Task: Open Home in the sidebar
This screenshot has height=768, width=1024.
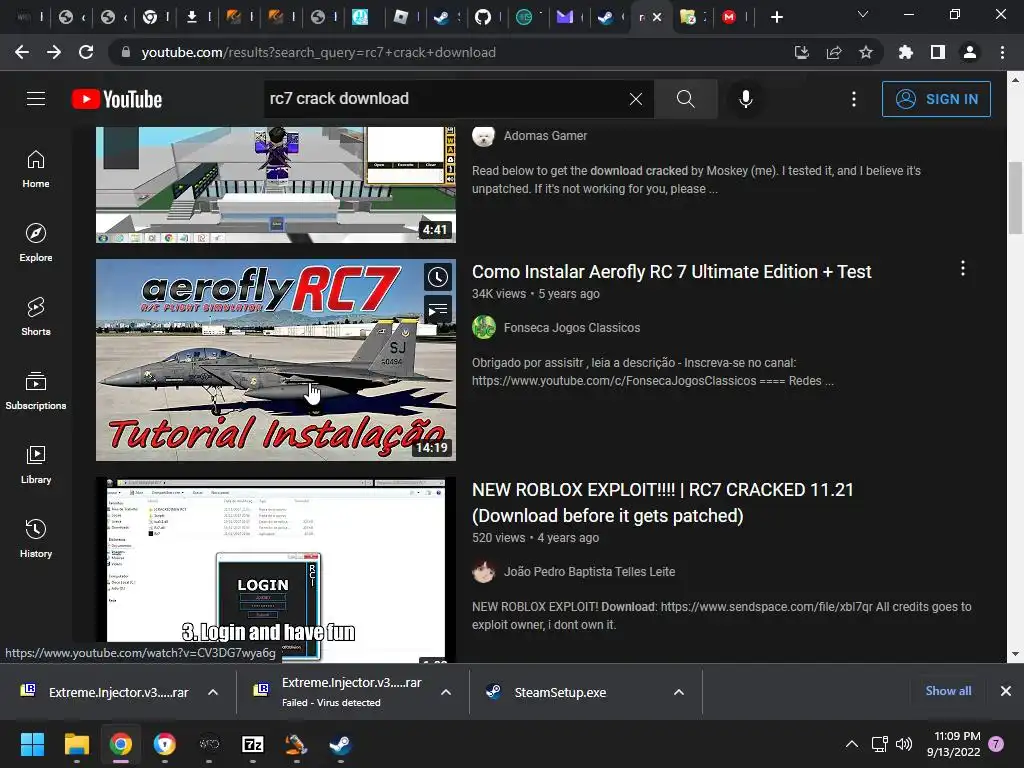Action: click(x=36, y=169)
